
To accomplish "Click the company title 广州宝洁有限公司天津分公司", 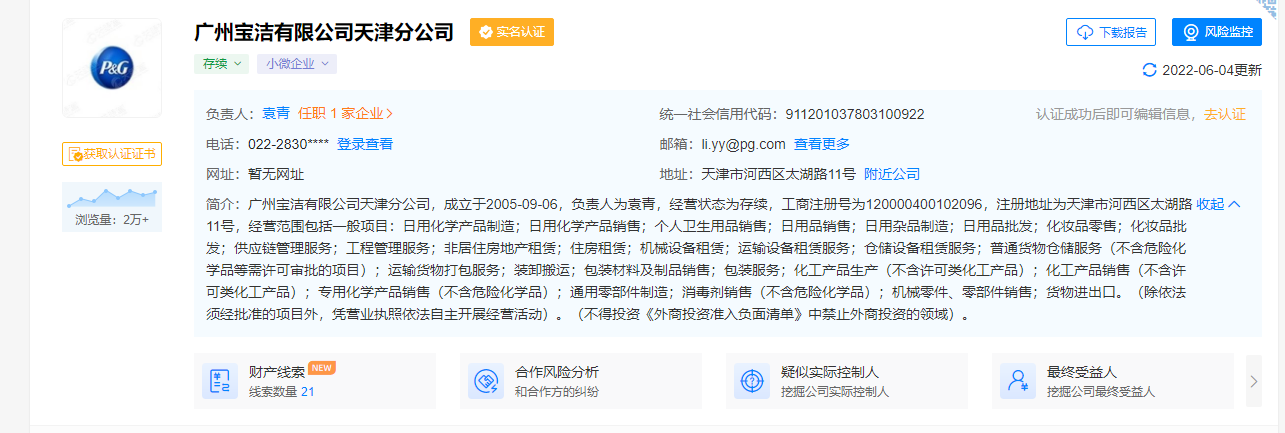I will click(325, 32).
